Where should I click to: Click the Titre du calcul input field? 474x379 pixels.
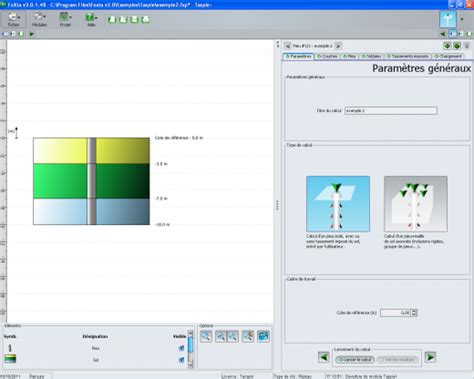coord(391,111)
